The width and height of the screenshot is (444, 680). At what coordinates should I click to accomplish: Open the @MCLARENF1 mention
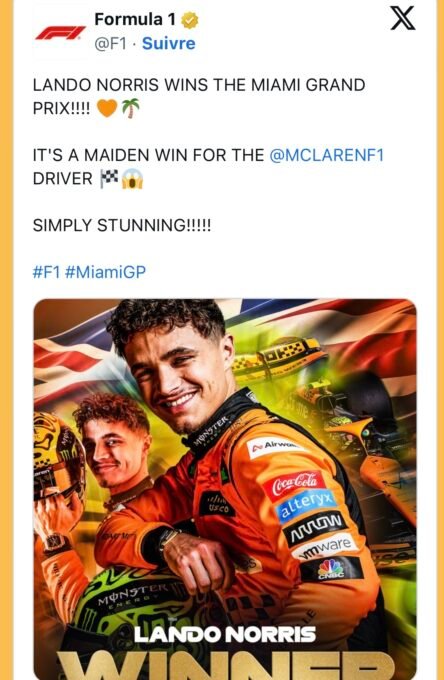[326, 155]
